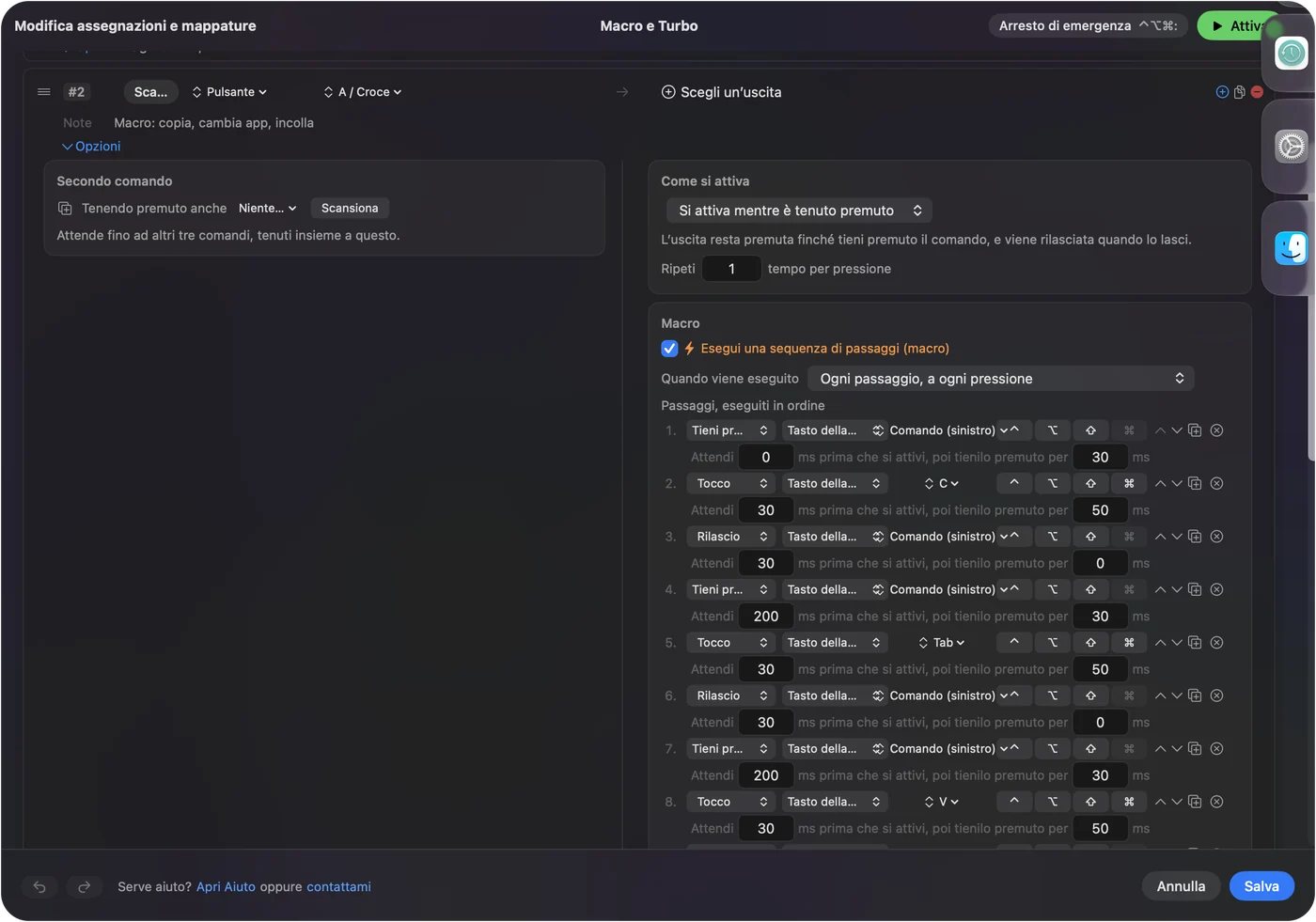The height and width of the screenshot is (922, 1316).
Task: Open Time Machine from the dock
Action: tap(1292, 53)
